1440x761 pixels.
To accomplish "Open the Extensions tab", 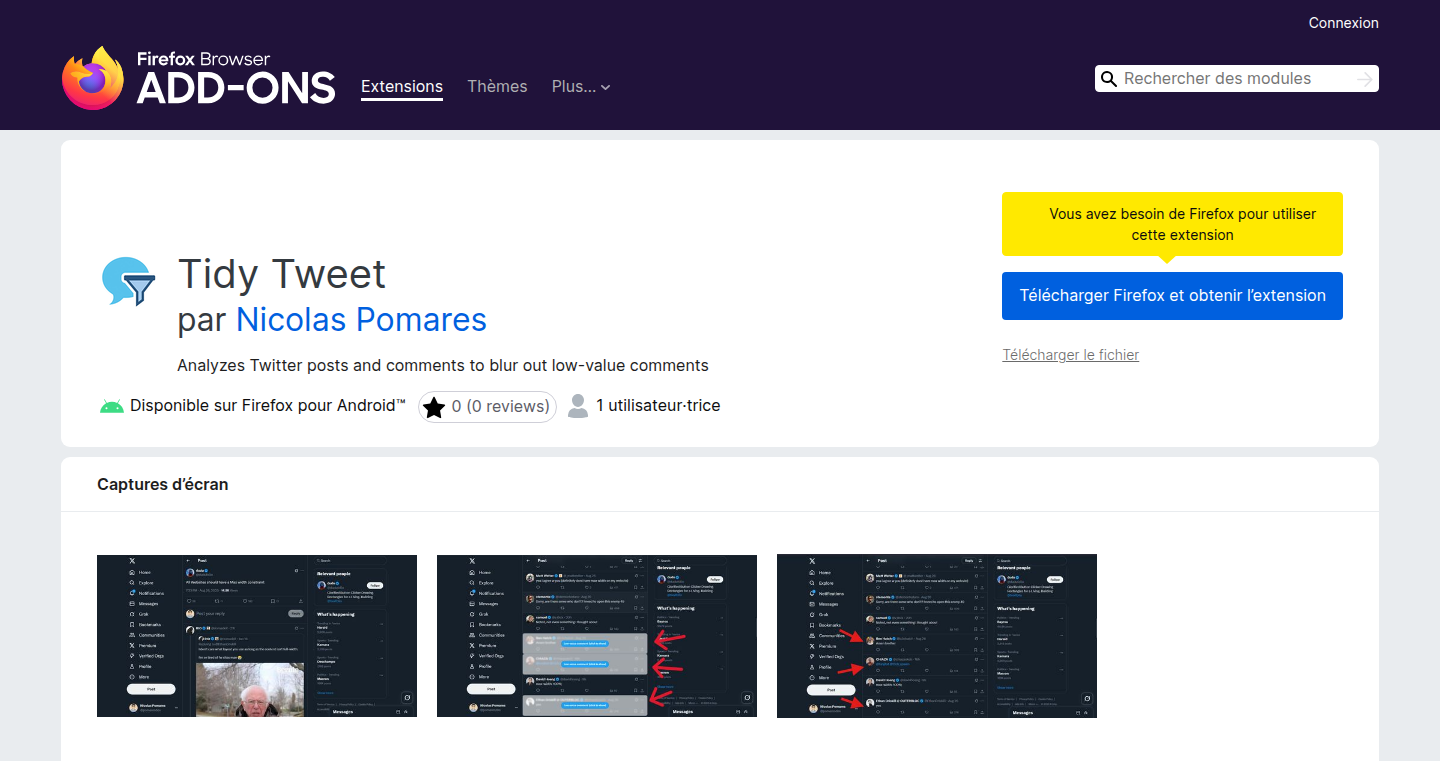I will click(402, 87).
